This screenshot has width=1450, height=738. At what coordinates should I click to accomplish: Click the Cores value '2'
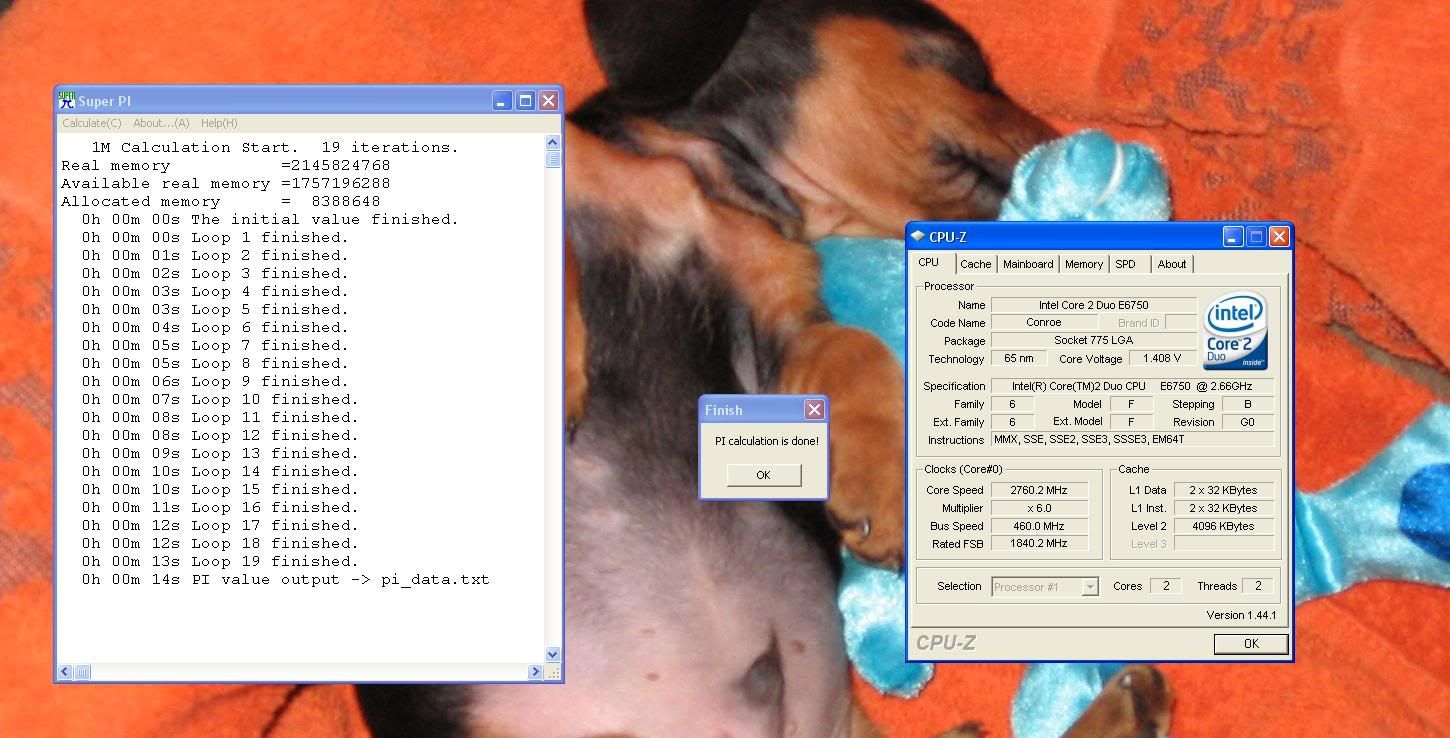(x=1165, y=586)
